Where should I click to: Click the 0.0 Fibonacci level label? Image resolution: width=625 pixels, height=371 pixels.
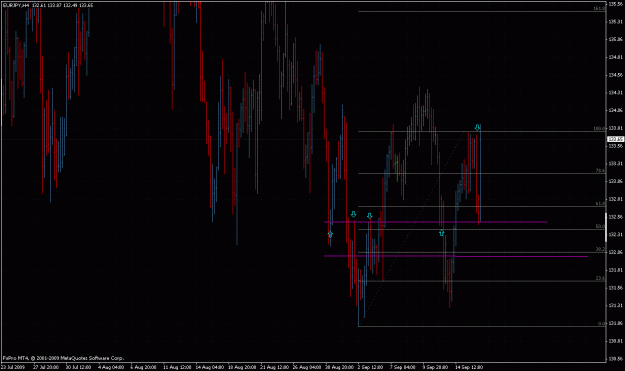click(x=601, y=324)
